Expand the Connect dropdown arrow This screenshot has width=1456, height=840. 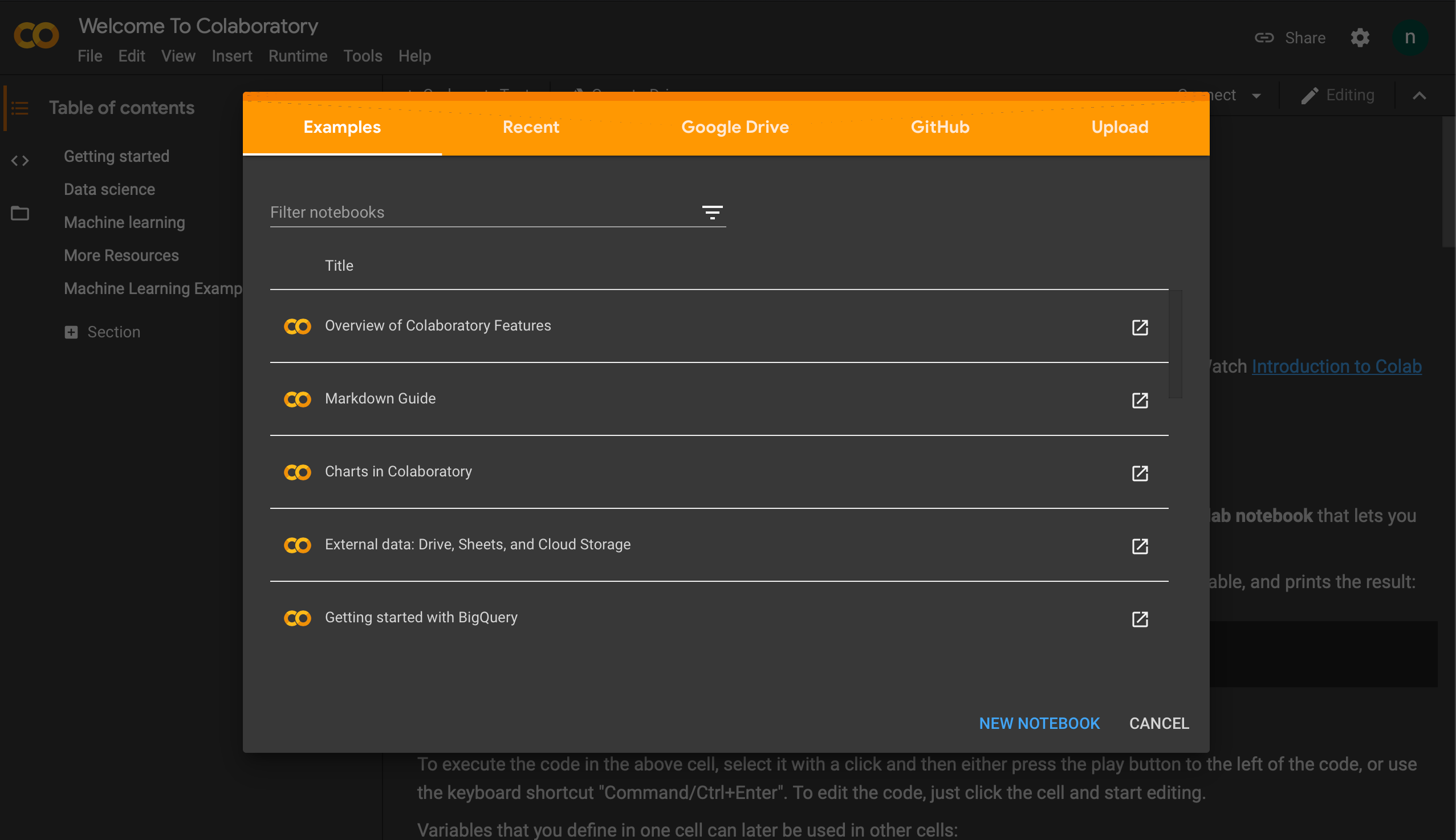(x=1256, y=96)
